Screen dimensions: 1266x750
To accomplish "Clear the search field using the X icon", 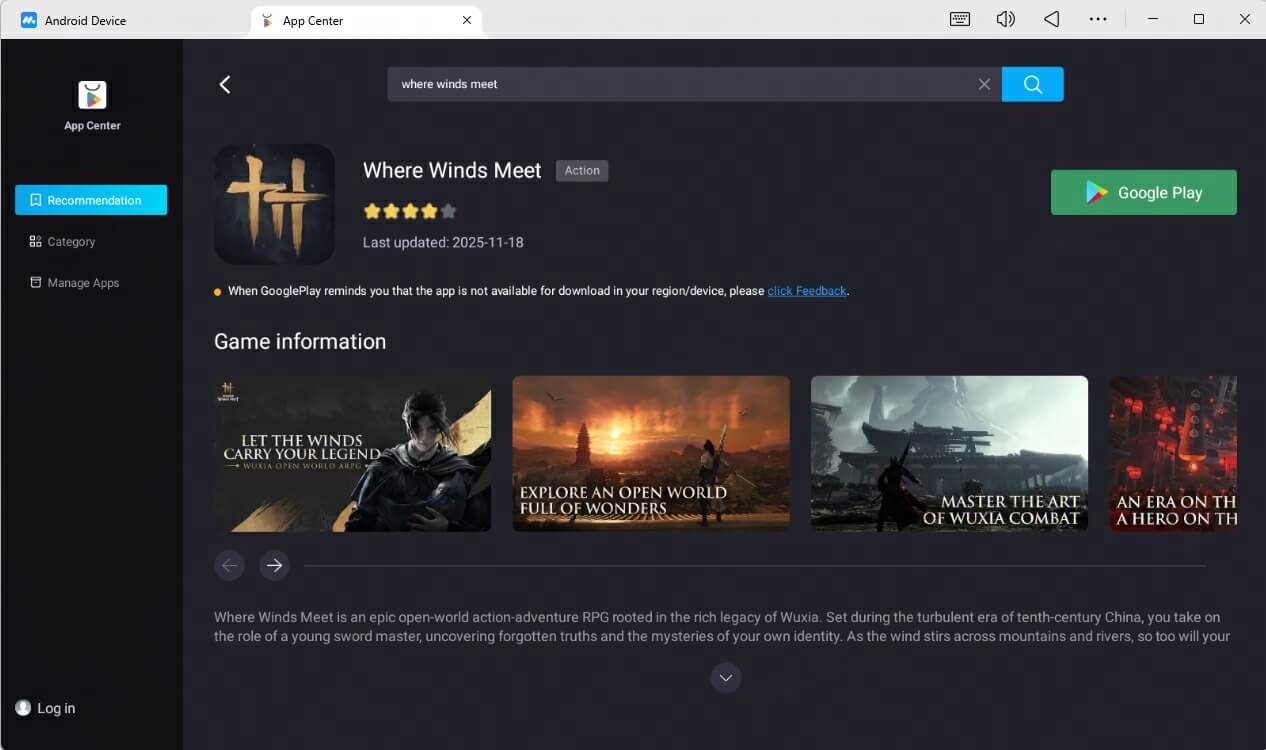I will [x=984, y=84].
